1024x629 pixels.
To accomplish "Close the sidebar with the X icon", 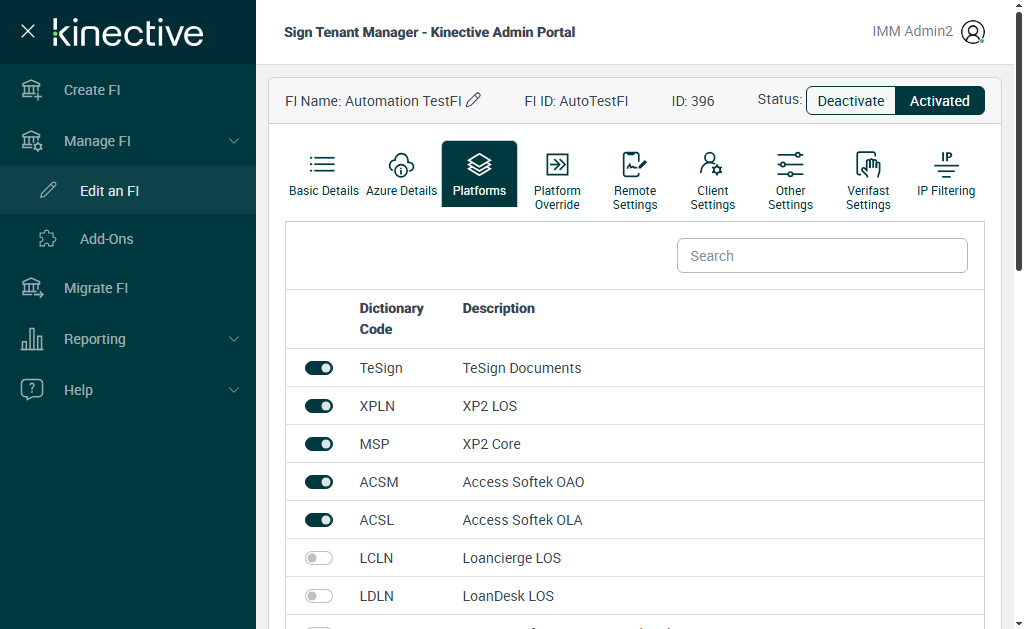I will 28,32.
